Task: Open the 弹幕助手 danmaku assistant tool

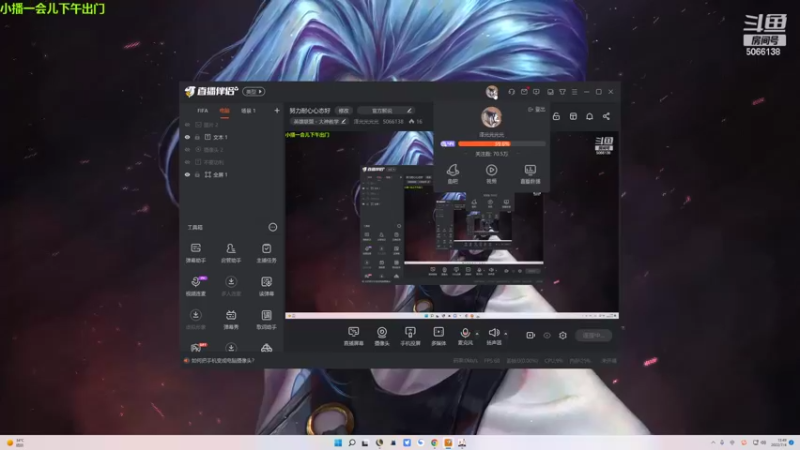Action: click(x=195, y=253)
